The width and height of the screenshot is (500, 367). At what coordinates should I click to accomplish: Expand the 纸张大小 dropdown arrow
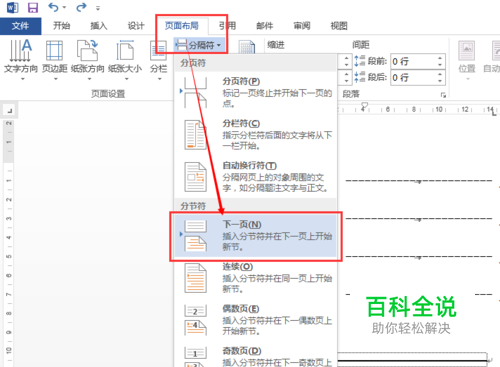pyautogui.click(x=126, y=79)
